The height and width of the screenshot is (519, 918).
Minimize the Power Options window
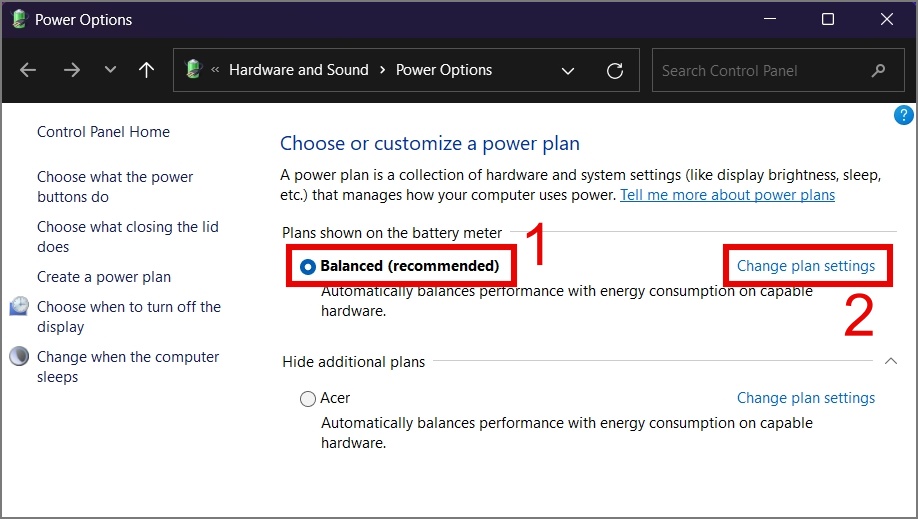pos(770,19)
